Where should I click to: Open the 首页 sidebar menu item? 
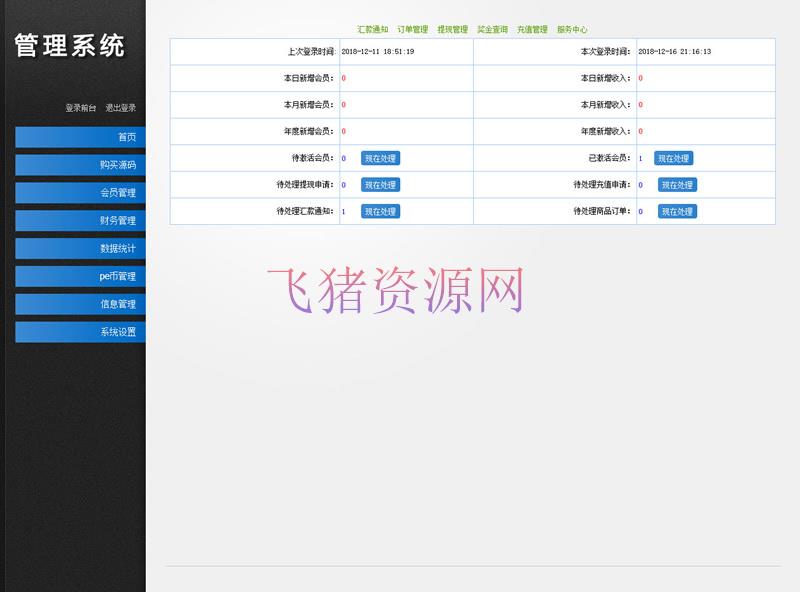[80, 137]
